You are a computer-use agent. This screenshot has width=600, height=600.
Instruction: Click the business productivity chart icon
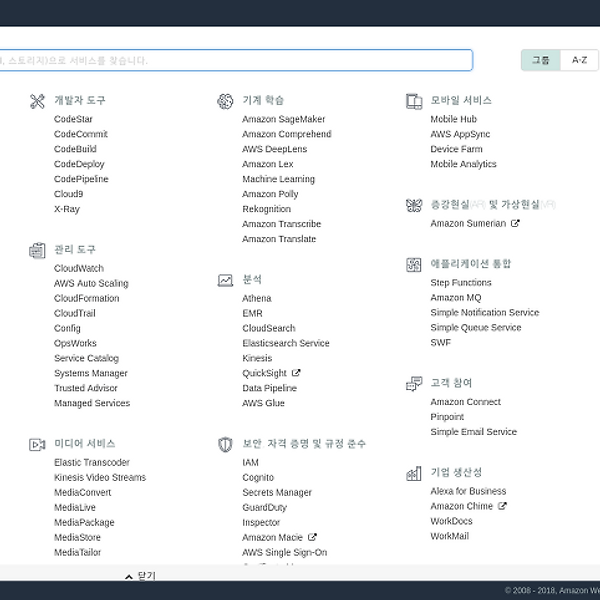(414, 474)
